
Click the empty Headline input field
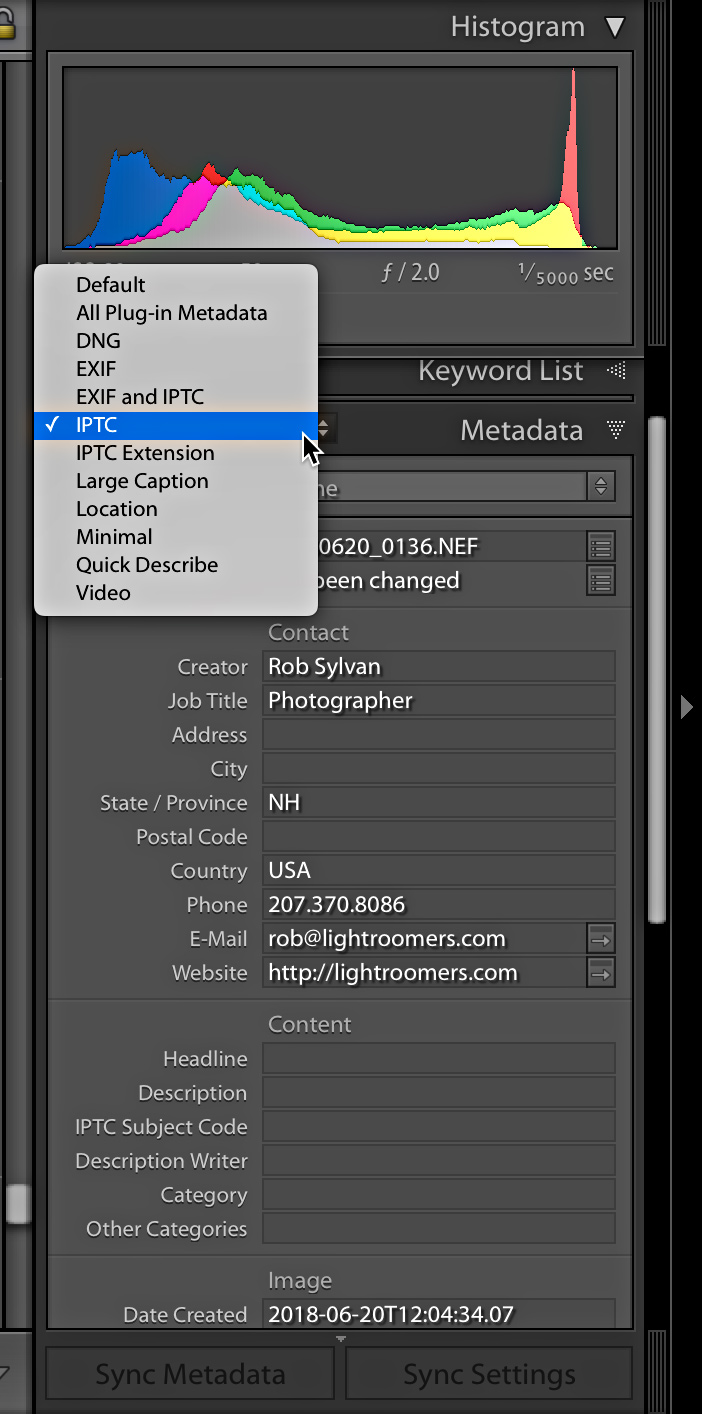(438, 1058)
